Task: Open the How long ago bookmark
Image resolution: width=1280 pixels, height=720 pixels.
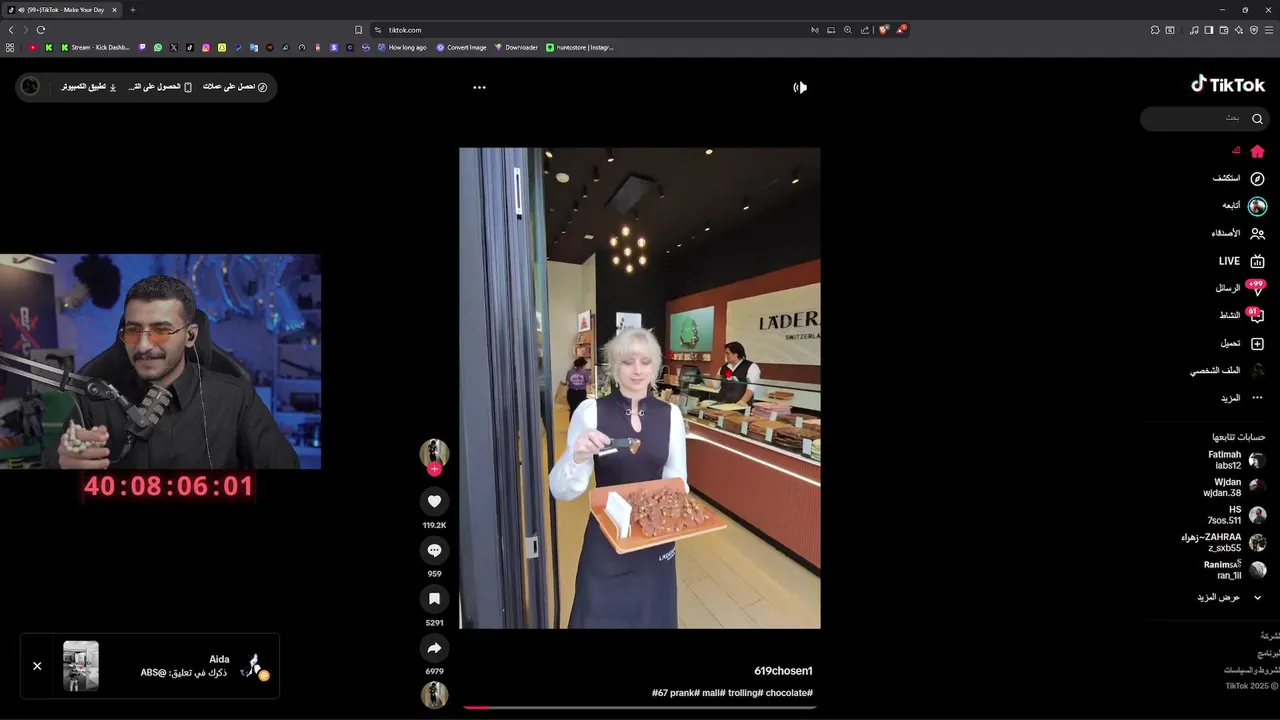Action: pos(402,47)
